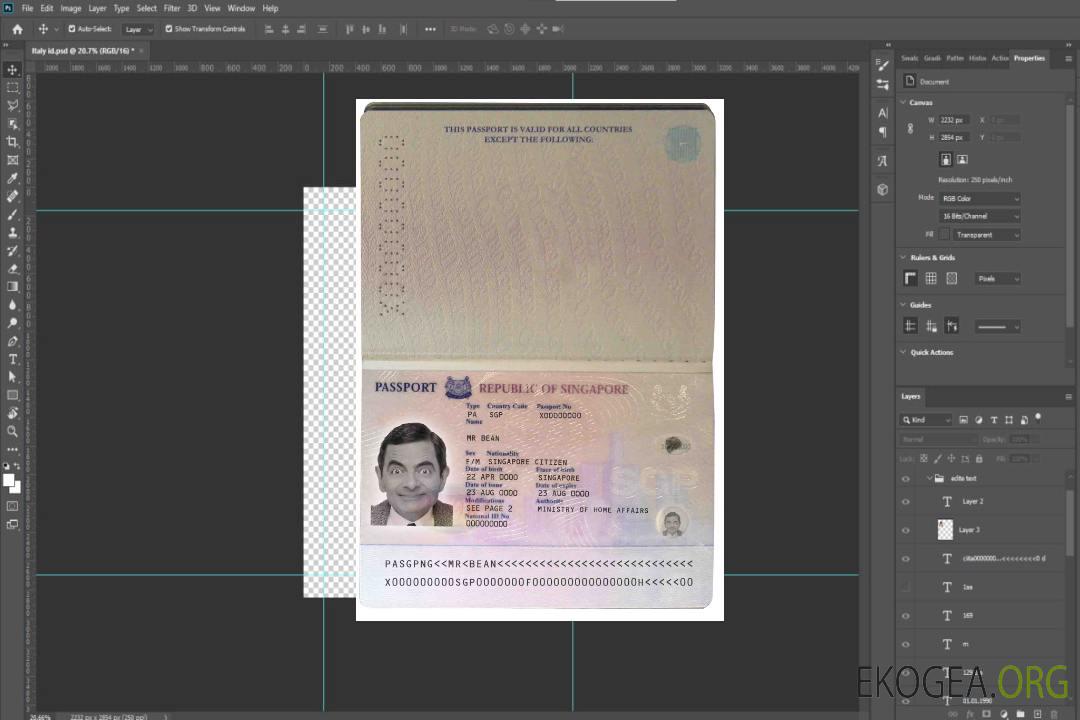Create a new layer in Layers panel
1080x720 pixels.
click(1037, 714)
